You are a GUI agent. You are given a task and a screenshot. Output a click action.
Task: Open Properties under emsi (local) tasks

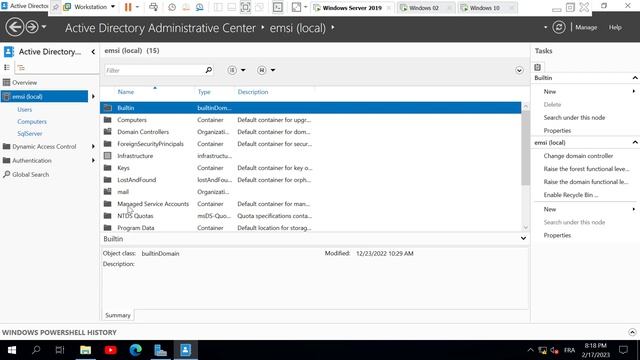click(557, 235)
